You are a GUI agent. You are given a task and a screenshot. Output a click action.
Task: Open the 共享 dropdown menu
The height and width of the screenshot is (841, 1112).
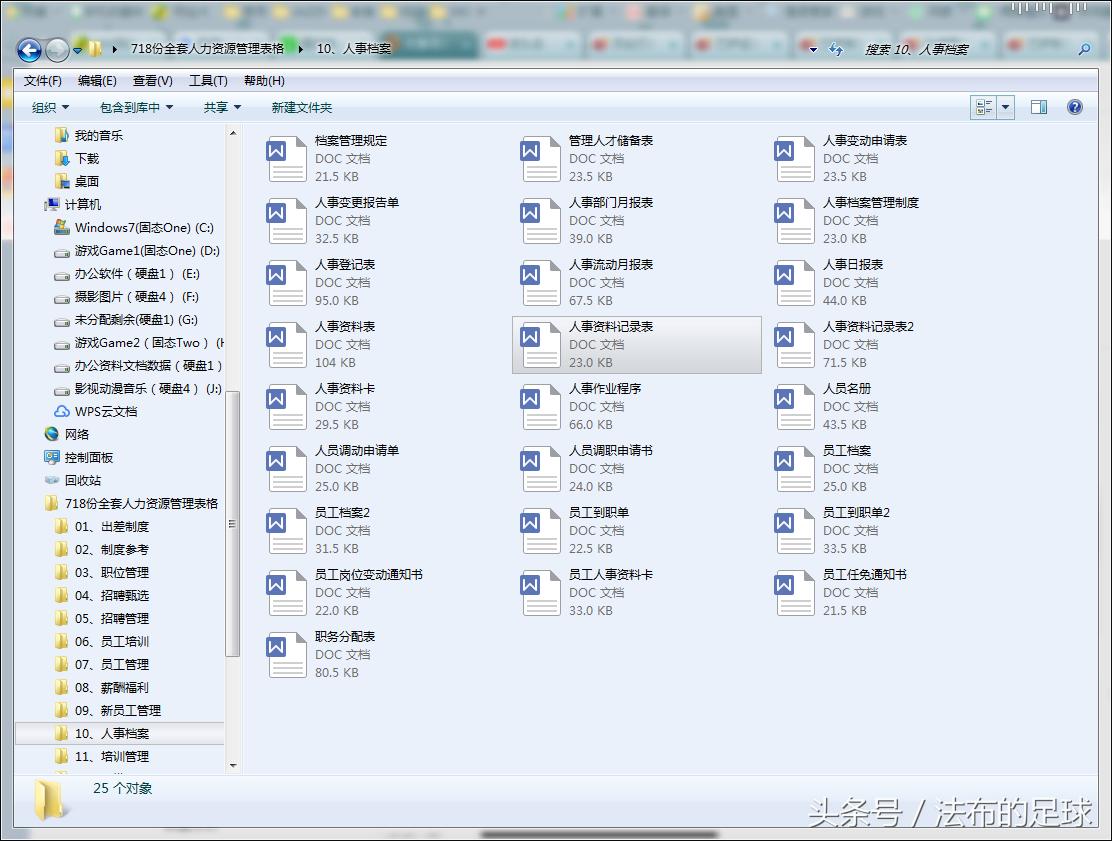pyautogui.click(x=222, y=107)
